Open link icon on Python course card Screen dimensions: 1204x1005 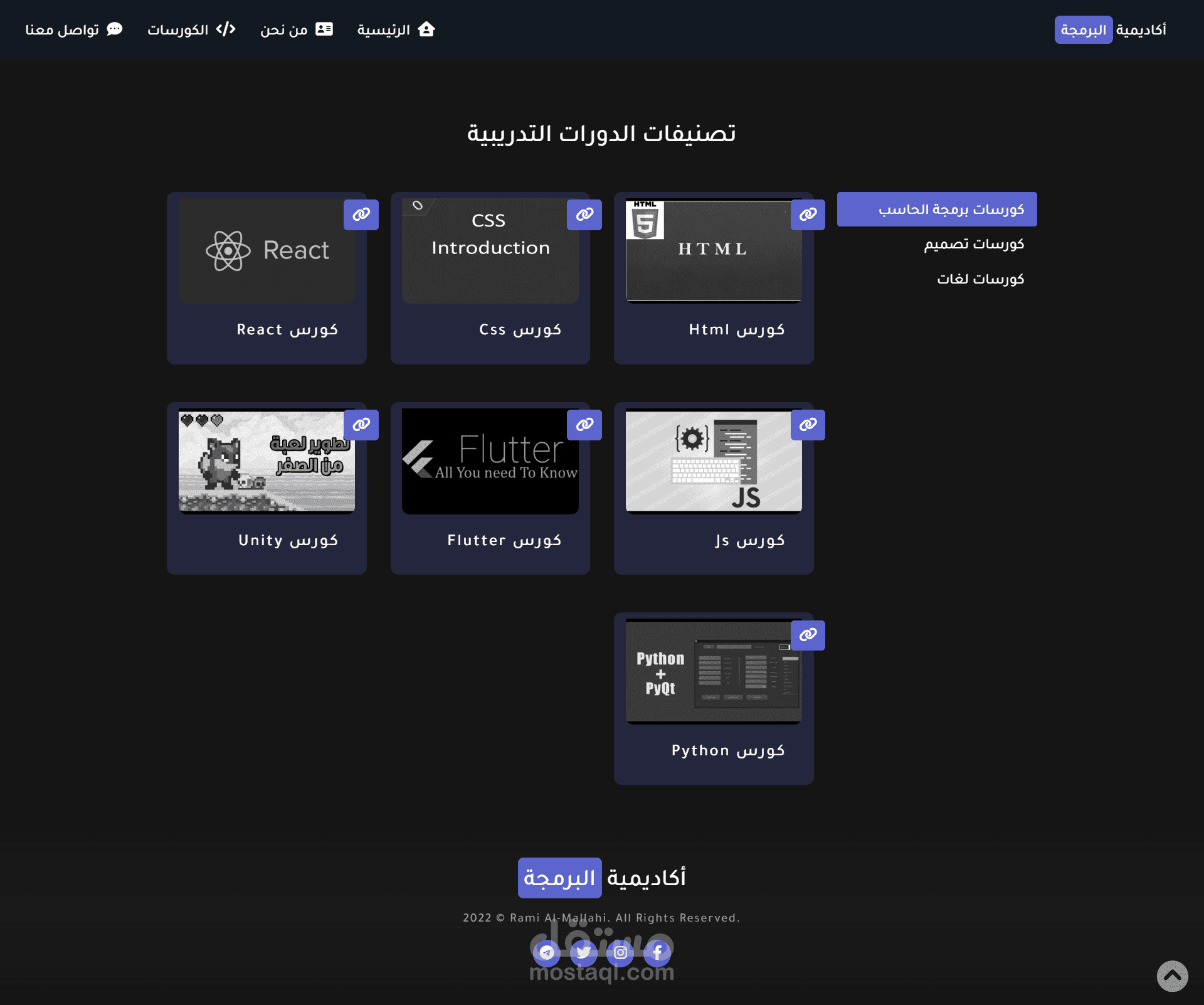click(x=808, y=635)
